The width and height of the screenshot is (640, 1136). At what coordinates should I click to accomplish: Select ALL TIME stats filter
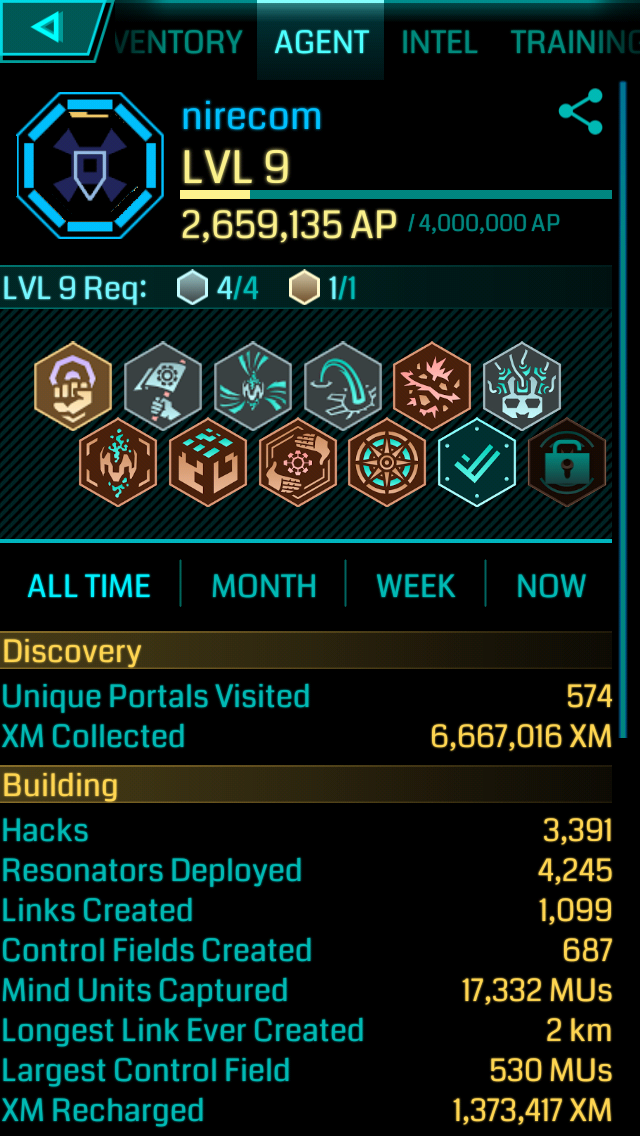pos(89,585)
